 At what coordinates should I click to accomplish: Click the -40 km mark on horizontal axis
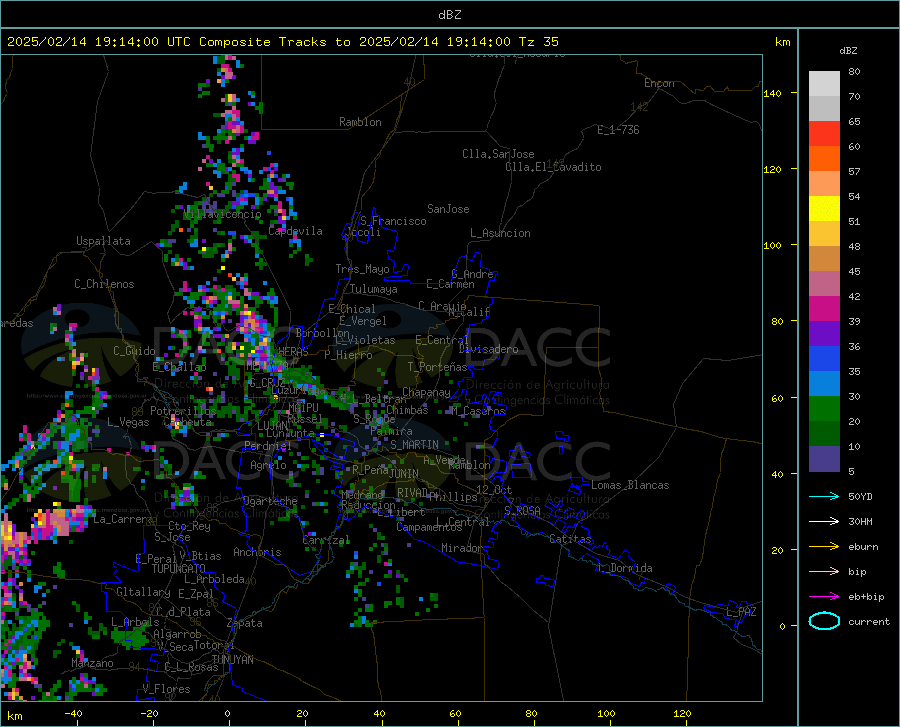[x=73, y=713]
